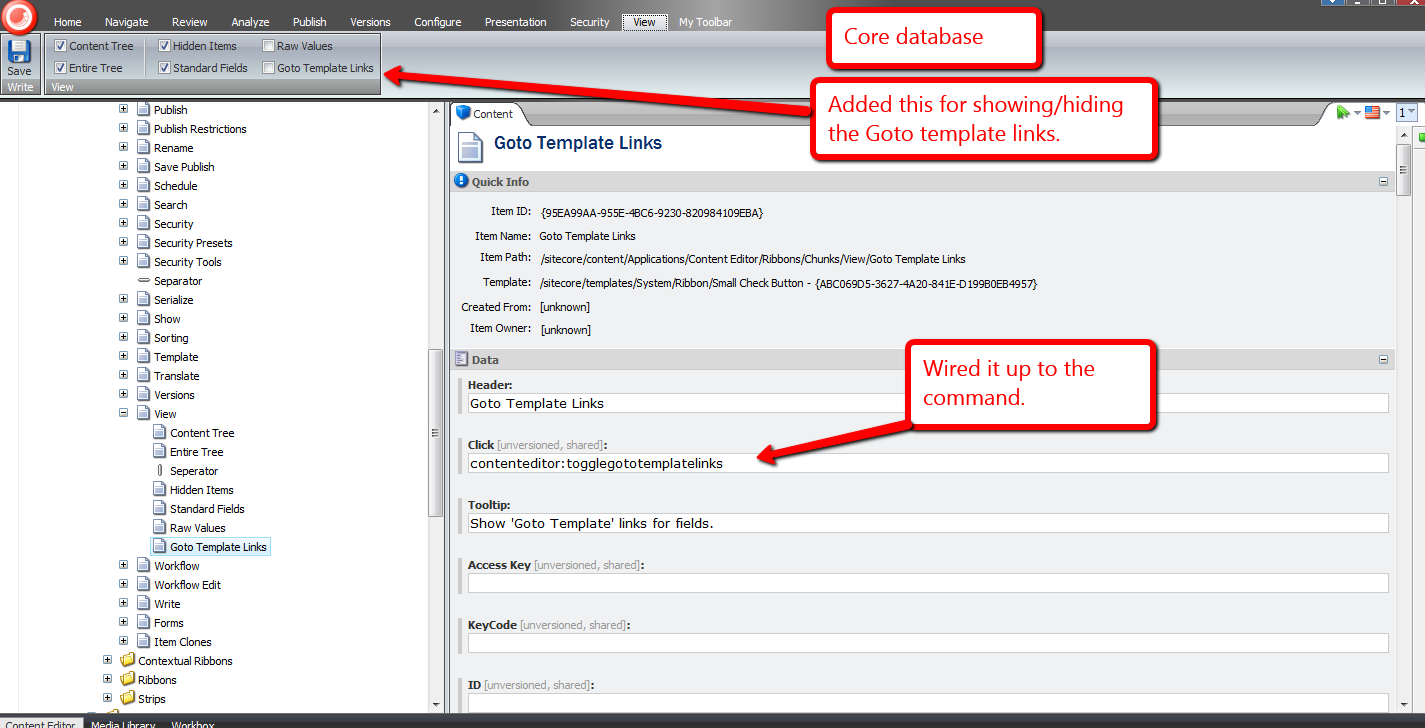This screenshot has width=1425, height=728.
Task: Click the Quick Info section icon
Action: pyautogui.click(x=461, y=181)
